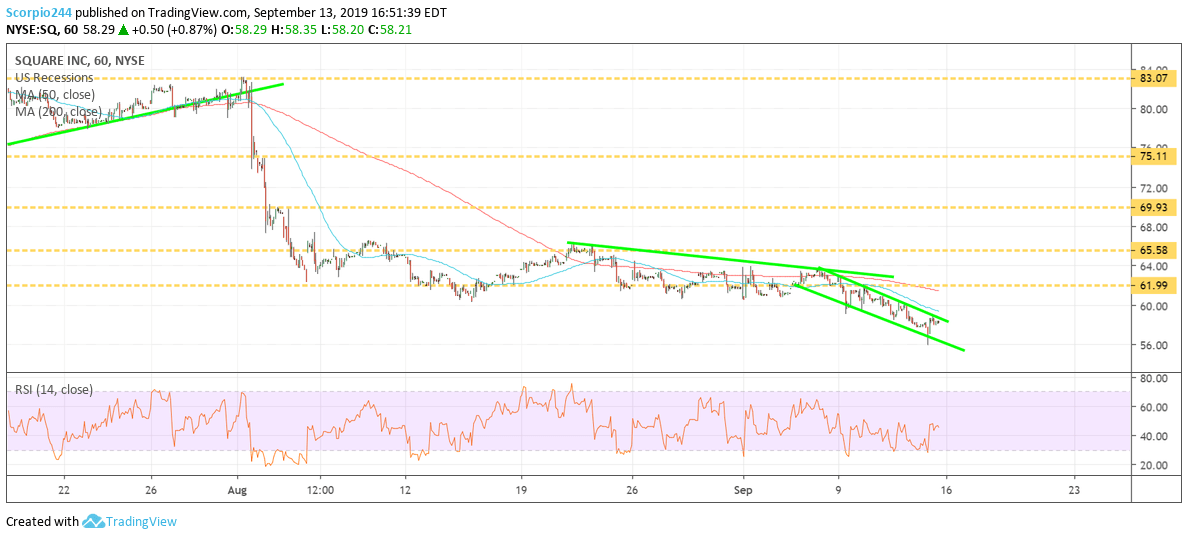Click the +0.50 (+0.87%) change value
The image size is (1188, 539).
(175, 29)
